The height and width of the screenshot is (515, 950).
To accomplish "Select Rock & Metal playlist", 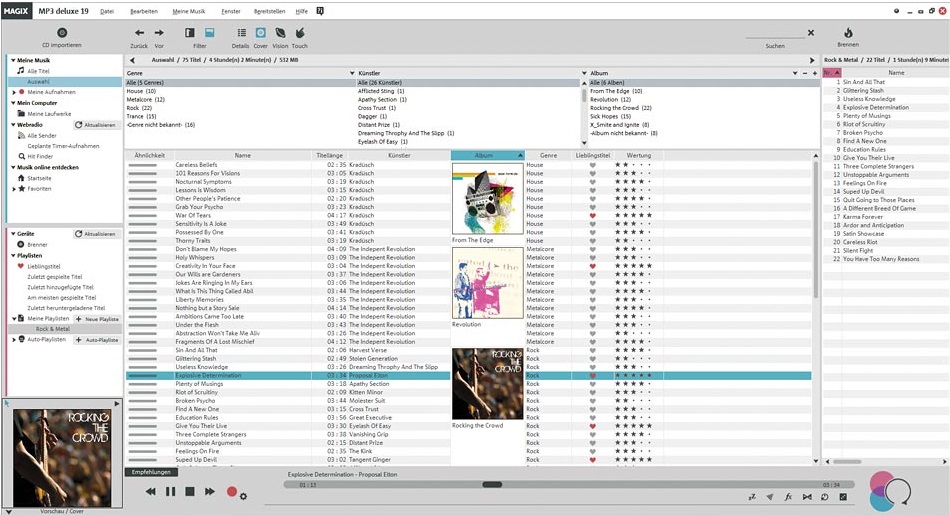I will (53, 329).
